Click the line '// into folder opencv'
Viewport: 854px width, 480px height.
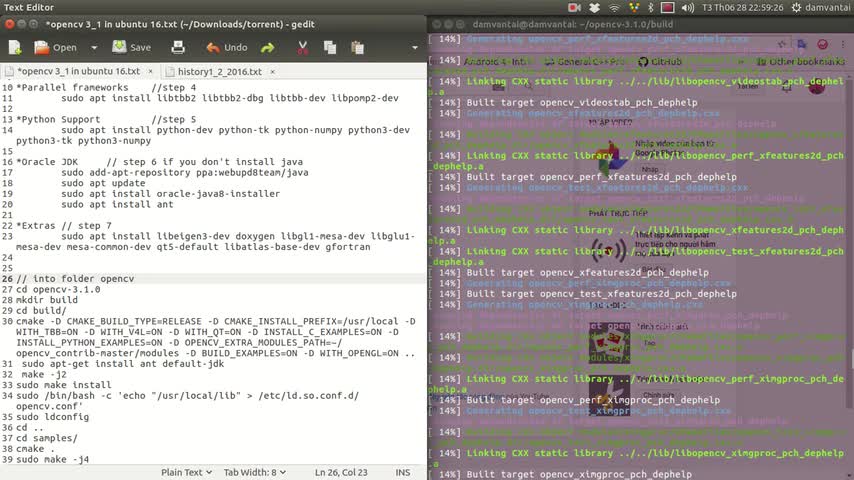coord(75,279)
